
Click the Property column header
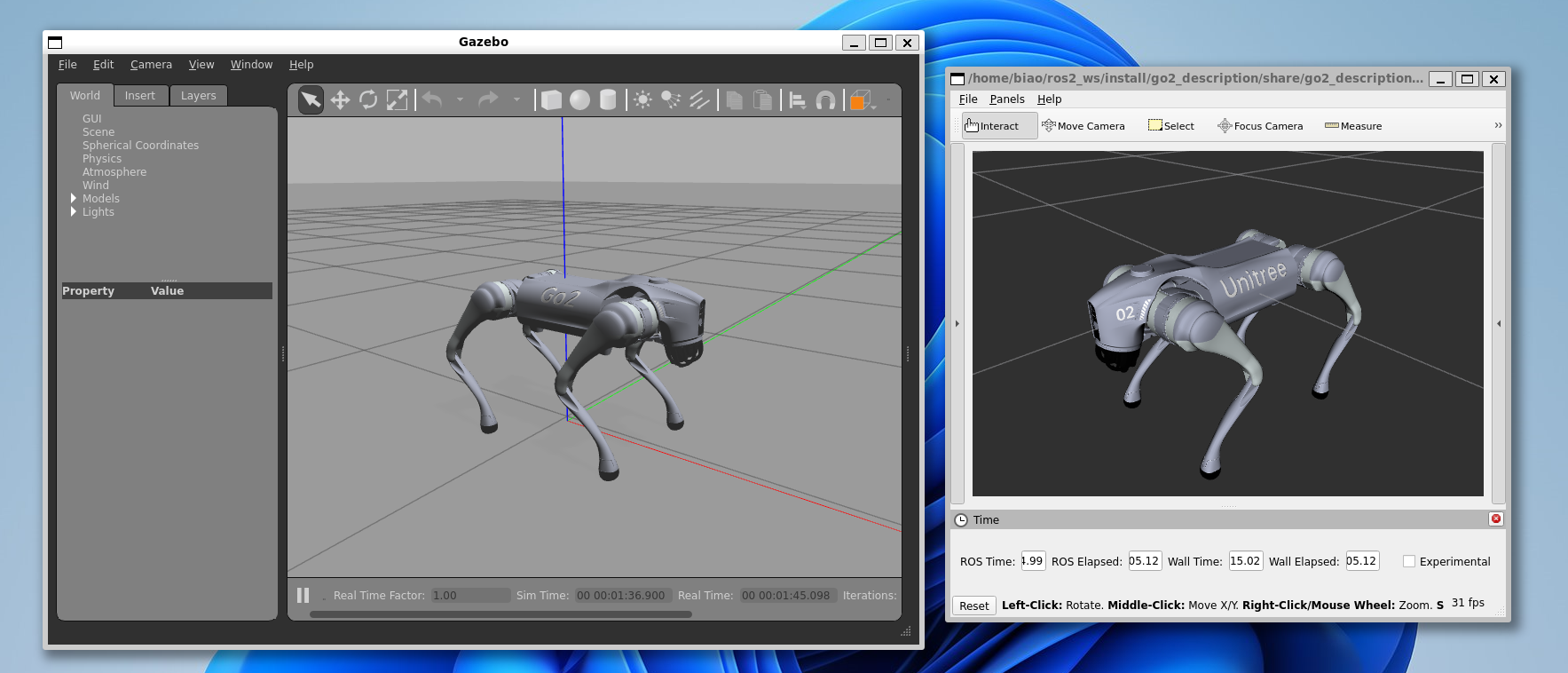tap(89, 291)
